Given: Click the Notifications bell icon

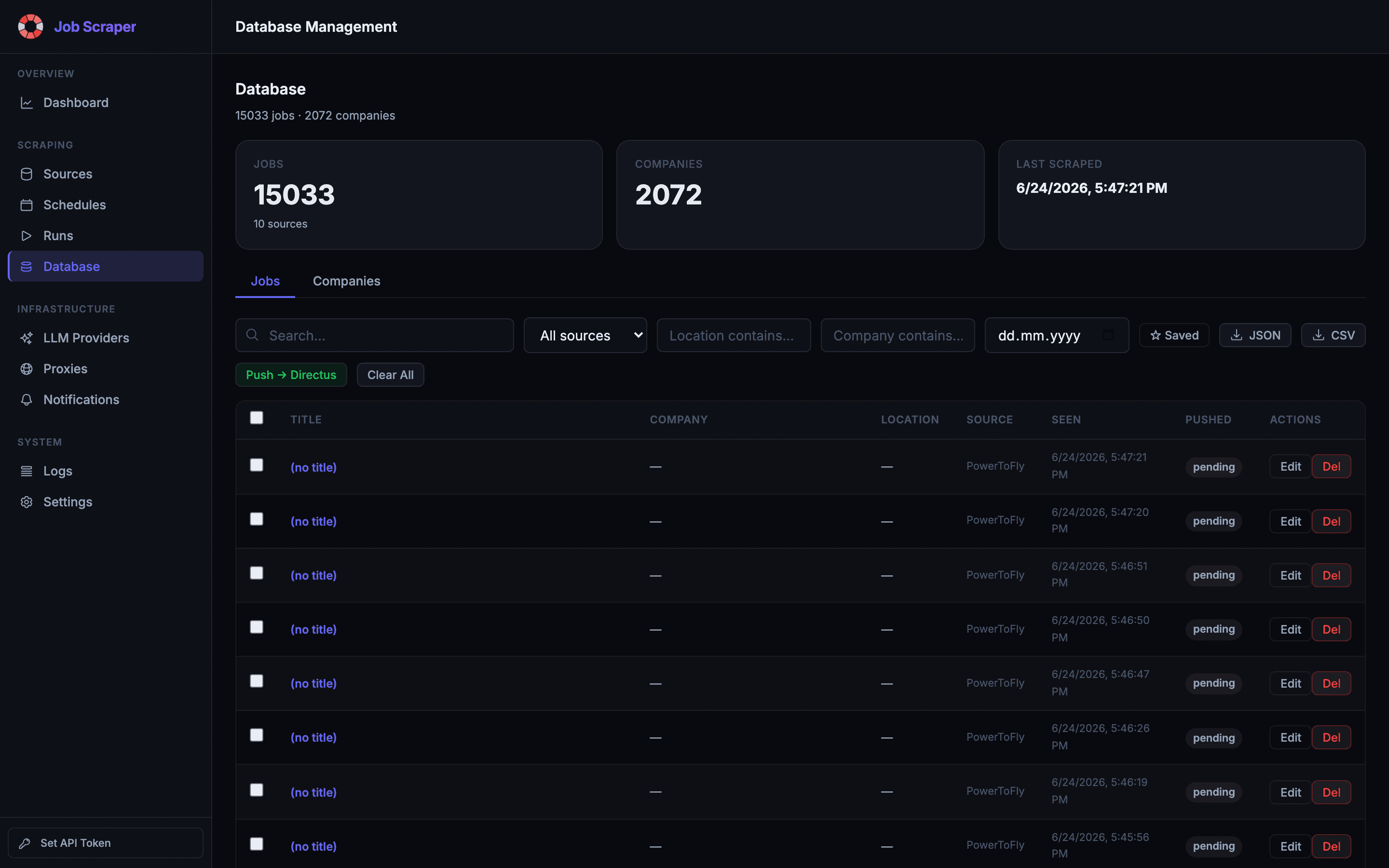Looking at the screenshot, I should pyautogui.click(x=27, y=400).
